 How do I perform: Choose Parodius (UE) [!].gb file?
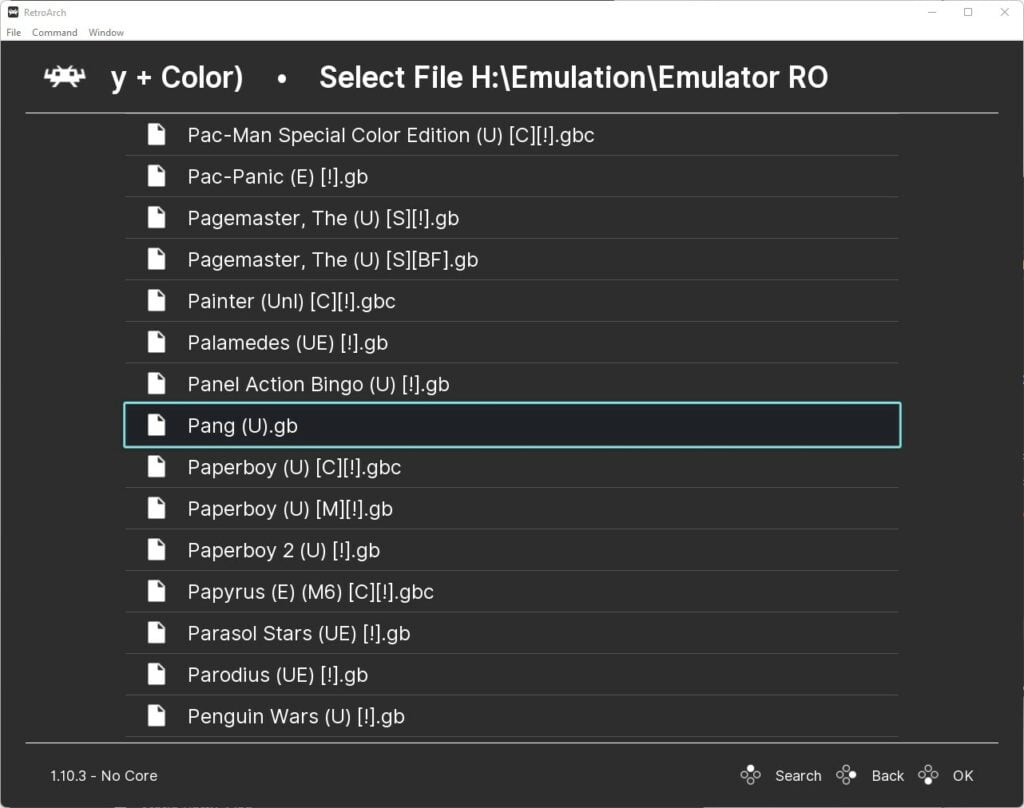(x=512, y=674)
